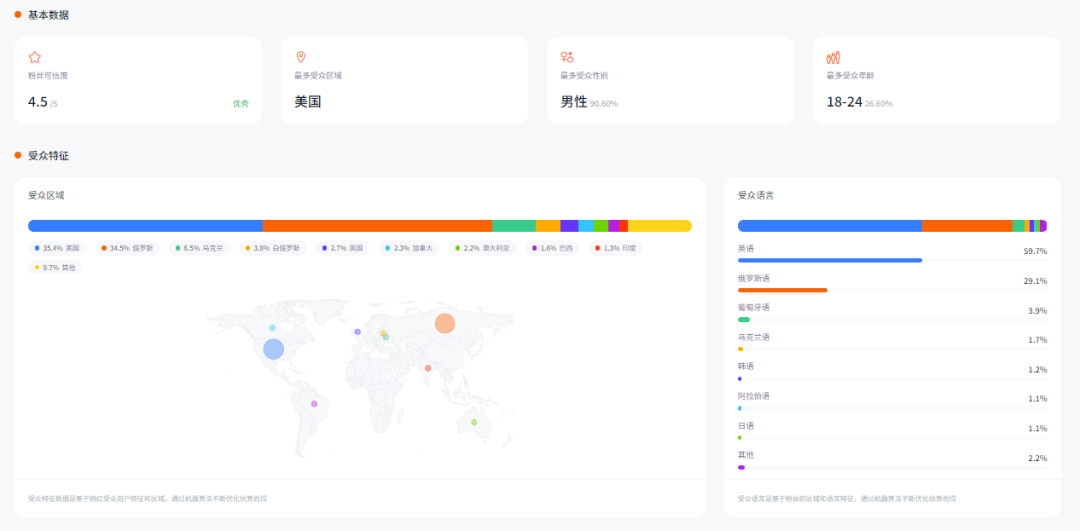
Task: Click the 受众语言 card title
Action: point(756,196)
